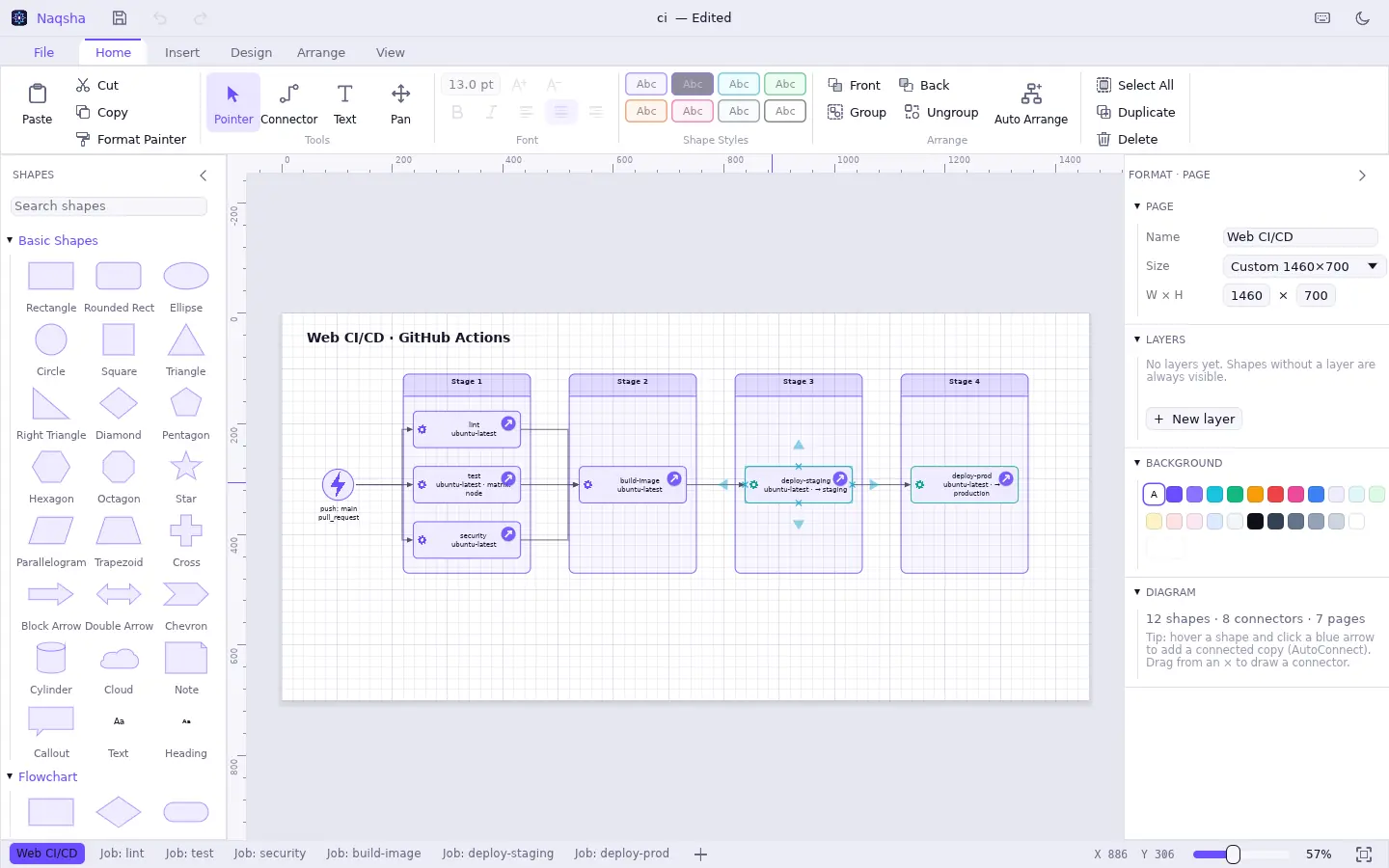
Task: Switch to the Design tab
Action: tap(251, 52)
